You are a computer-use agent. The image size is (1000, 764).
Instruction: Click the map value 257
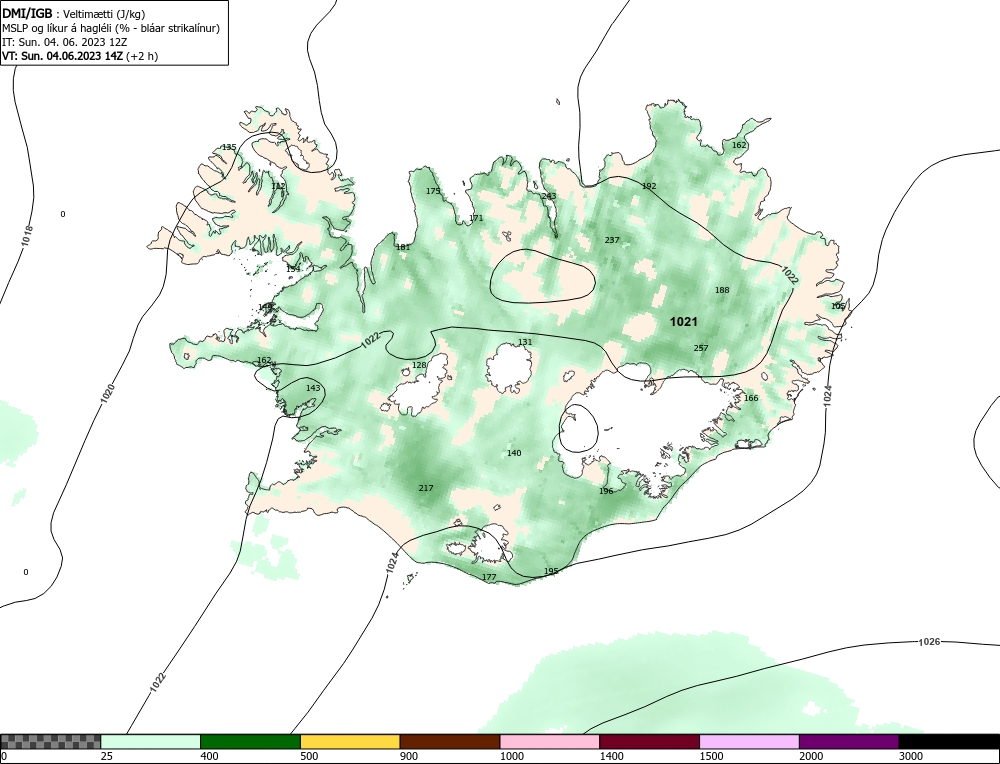click(700, 348)
